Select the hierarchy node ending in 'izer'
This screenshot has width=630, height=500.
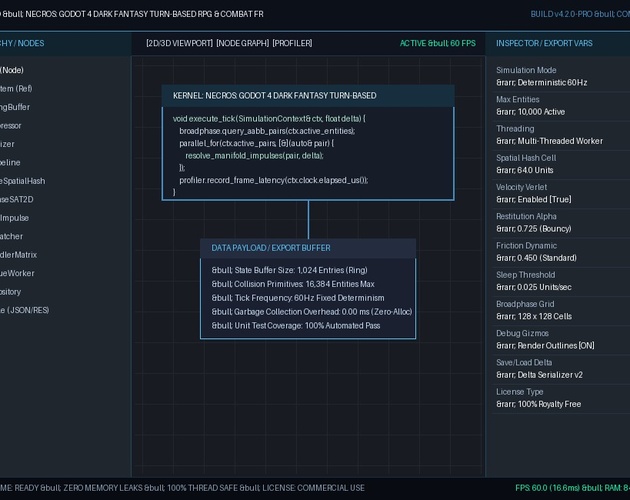coord(7,144)
